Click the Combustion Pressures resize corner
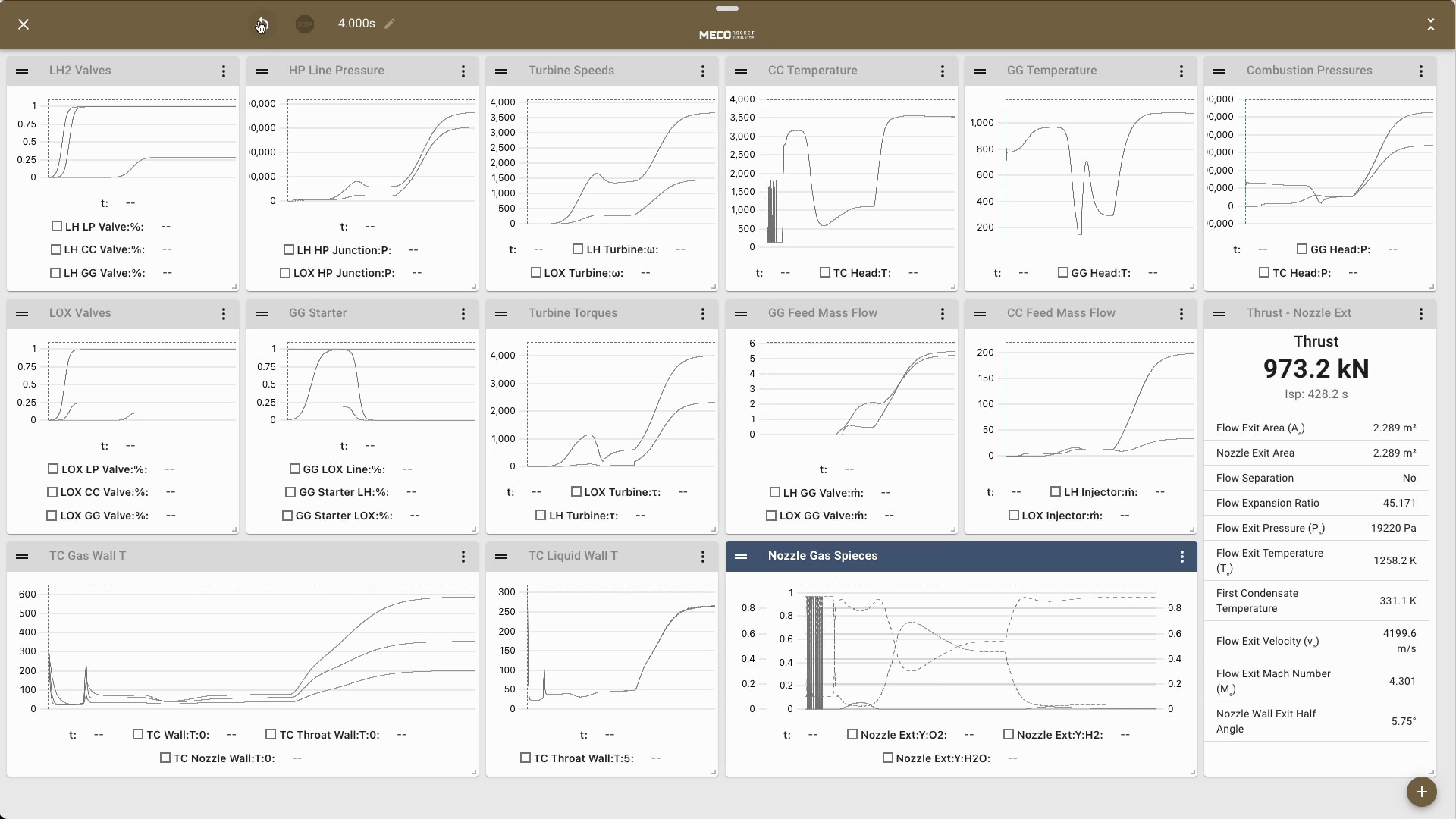1456x819 pixels. pos(1432,287)
